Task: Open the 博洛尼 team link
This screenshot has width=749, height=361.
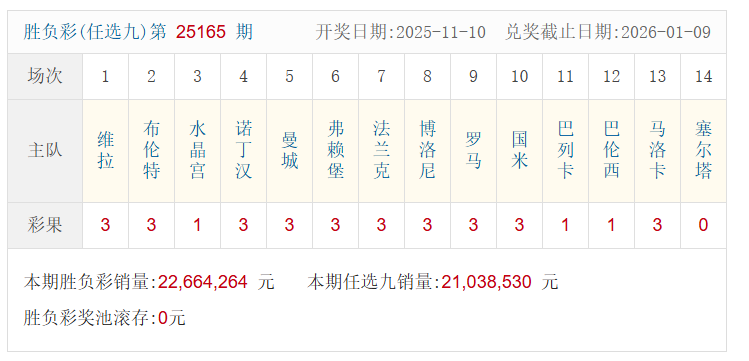Action: [427, 150]
